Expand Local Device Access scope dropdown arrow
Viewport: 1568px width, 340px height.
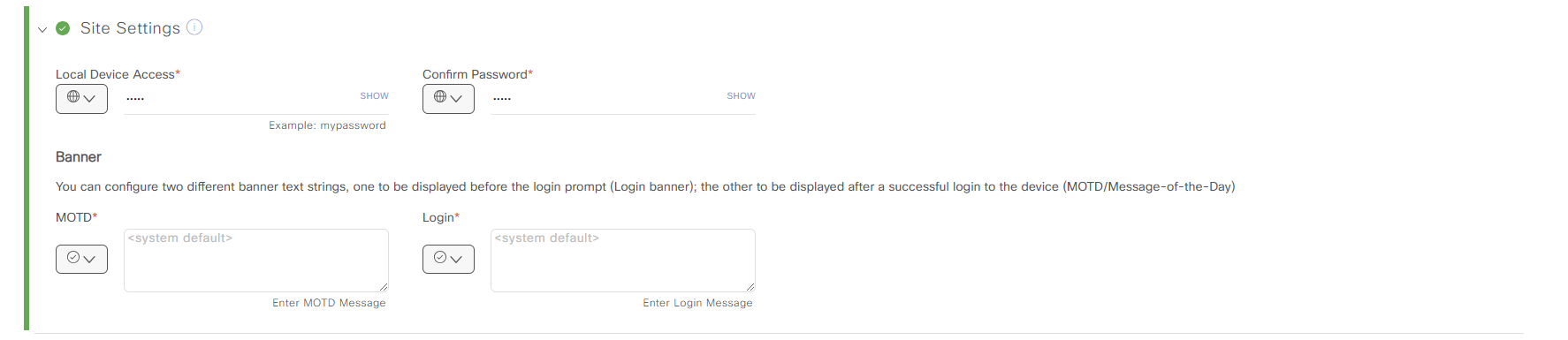pos(89,98)
